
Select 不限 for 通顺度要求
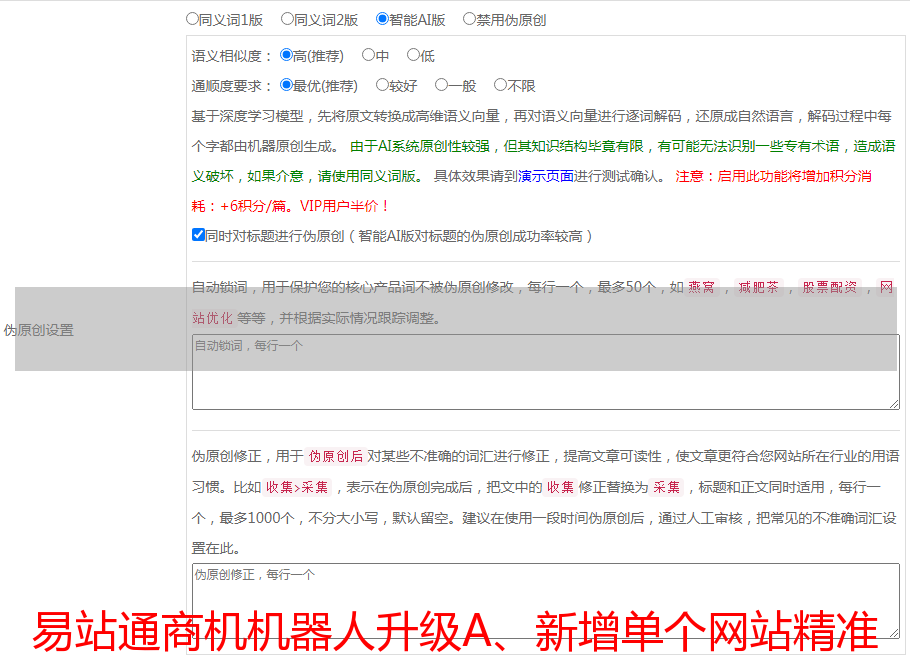[x=500, y=85]
